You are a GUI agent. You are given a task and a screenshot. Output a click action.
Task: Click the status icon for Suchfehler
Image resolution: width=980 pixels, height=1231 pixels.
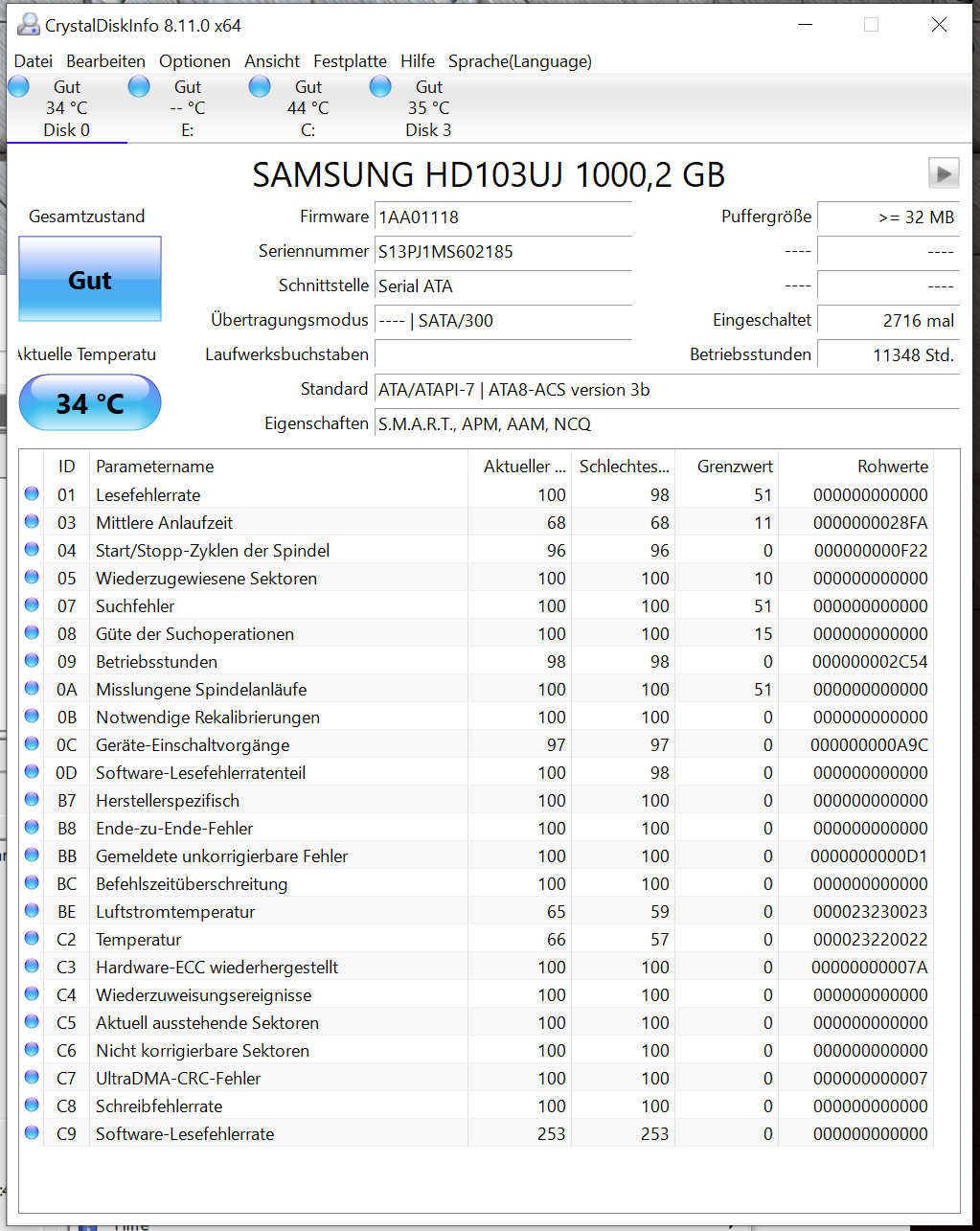click(x=32, y=605)
